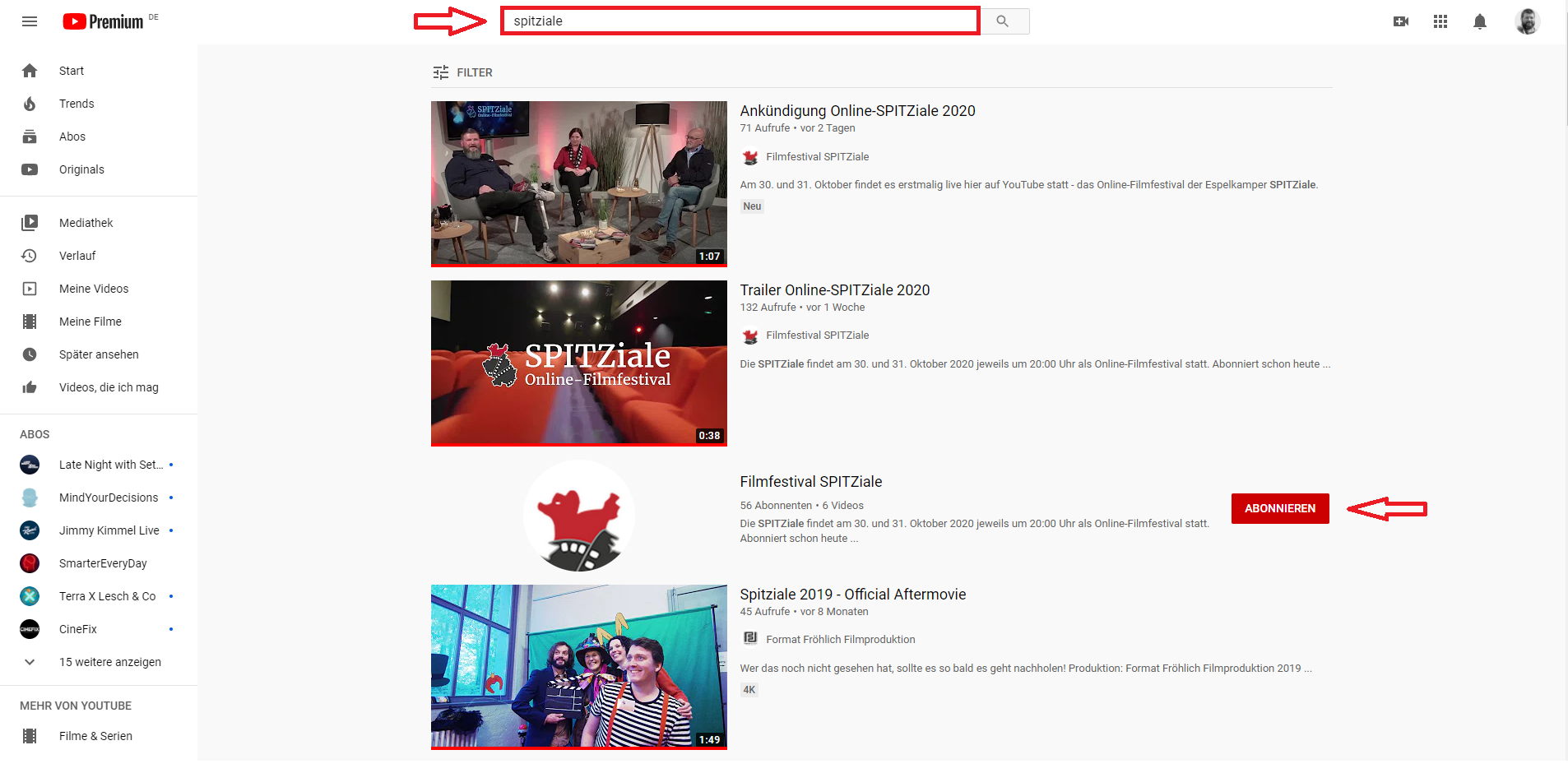This screenshot has width=1568, height=773.
Task: Click the Originals play icon
Action: click(x=30, y=169)
